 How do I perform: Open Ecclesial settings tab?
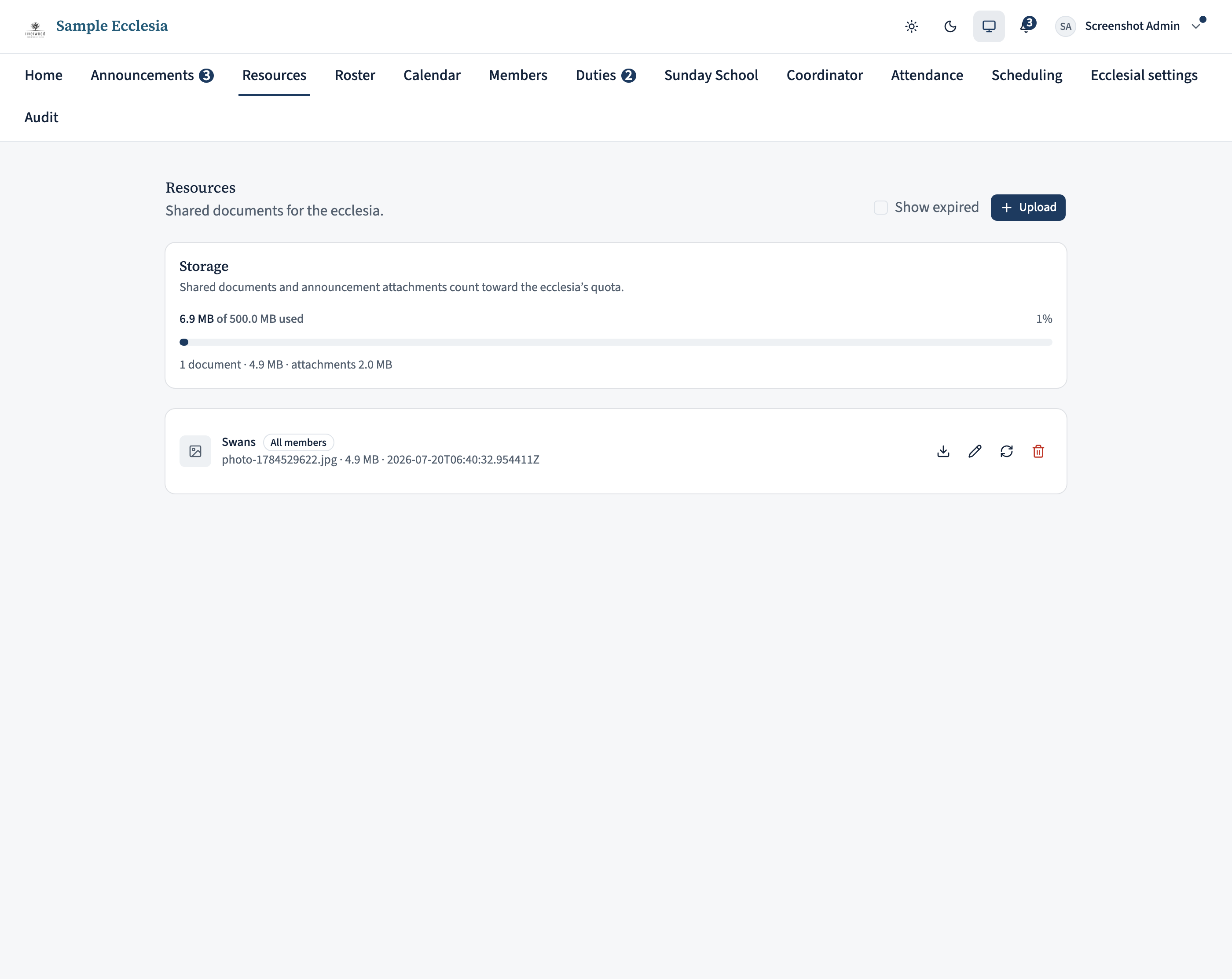pyautogui.click(x=1144, y=75)
